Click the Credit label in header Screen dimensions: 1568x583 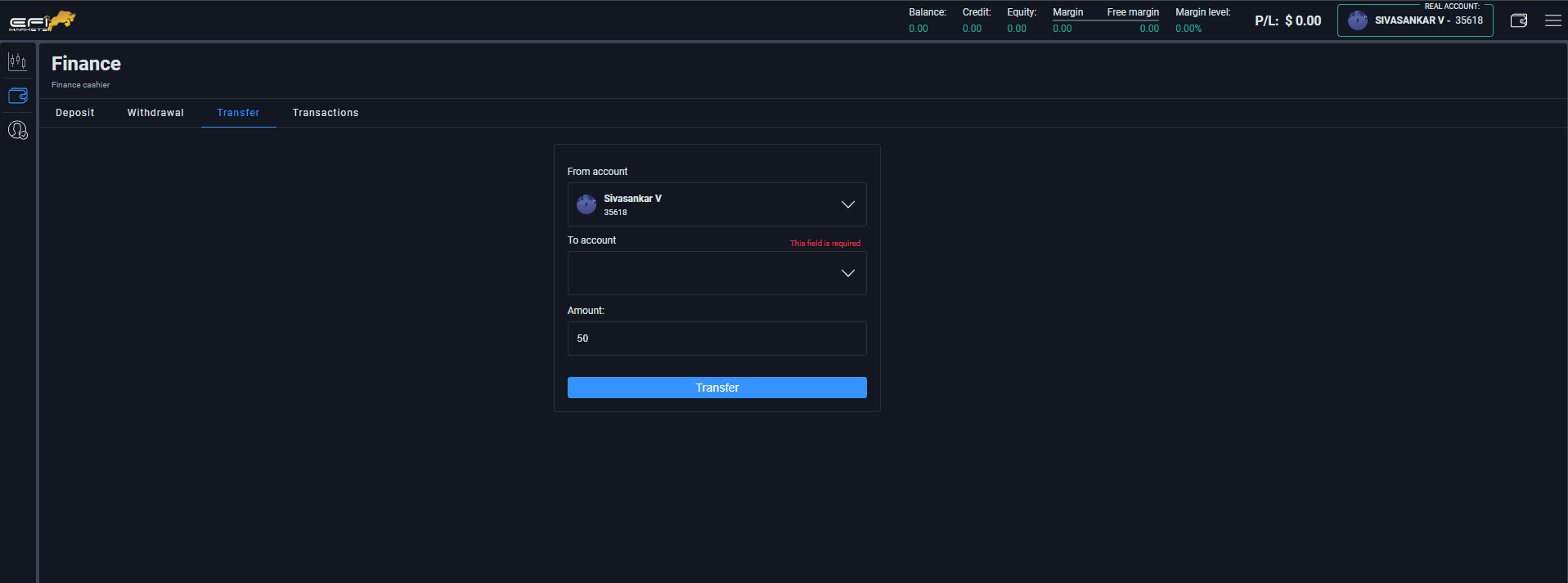tap(977, 12)
